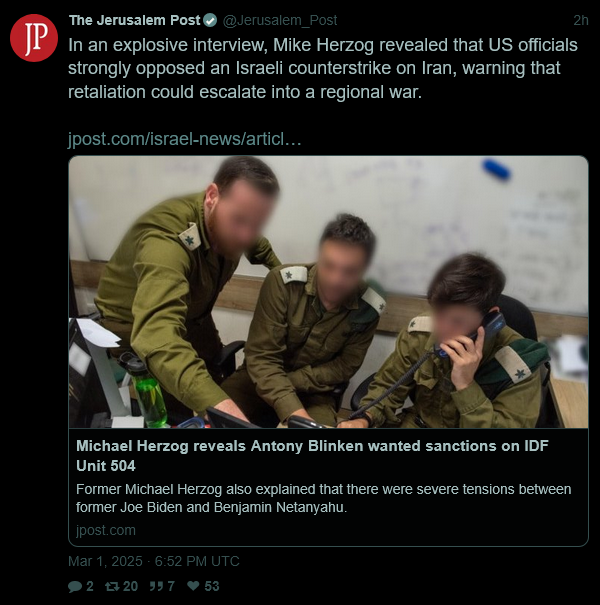This screenshot has height=605, width=600.
Task: Click the reply speech bubble icon
Action: point(75,586)
